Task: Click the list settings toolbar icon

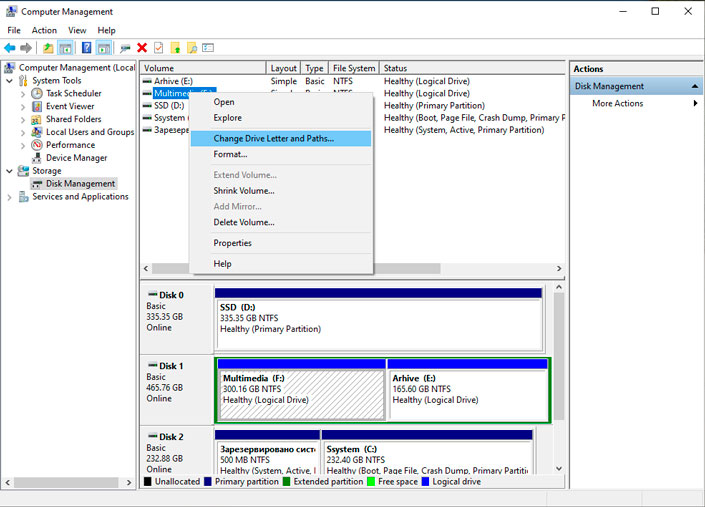Action: (x=208, y=48)
